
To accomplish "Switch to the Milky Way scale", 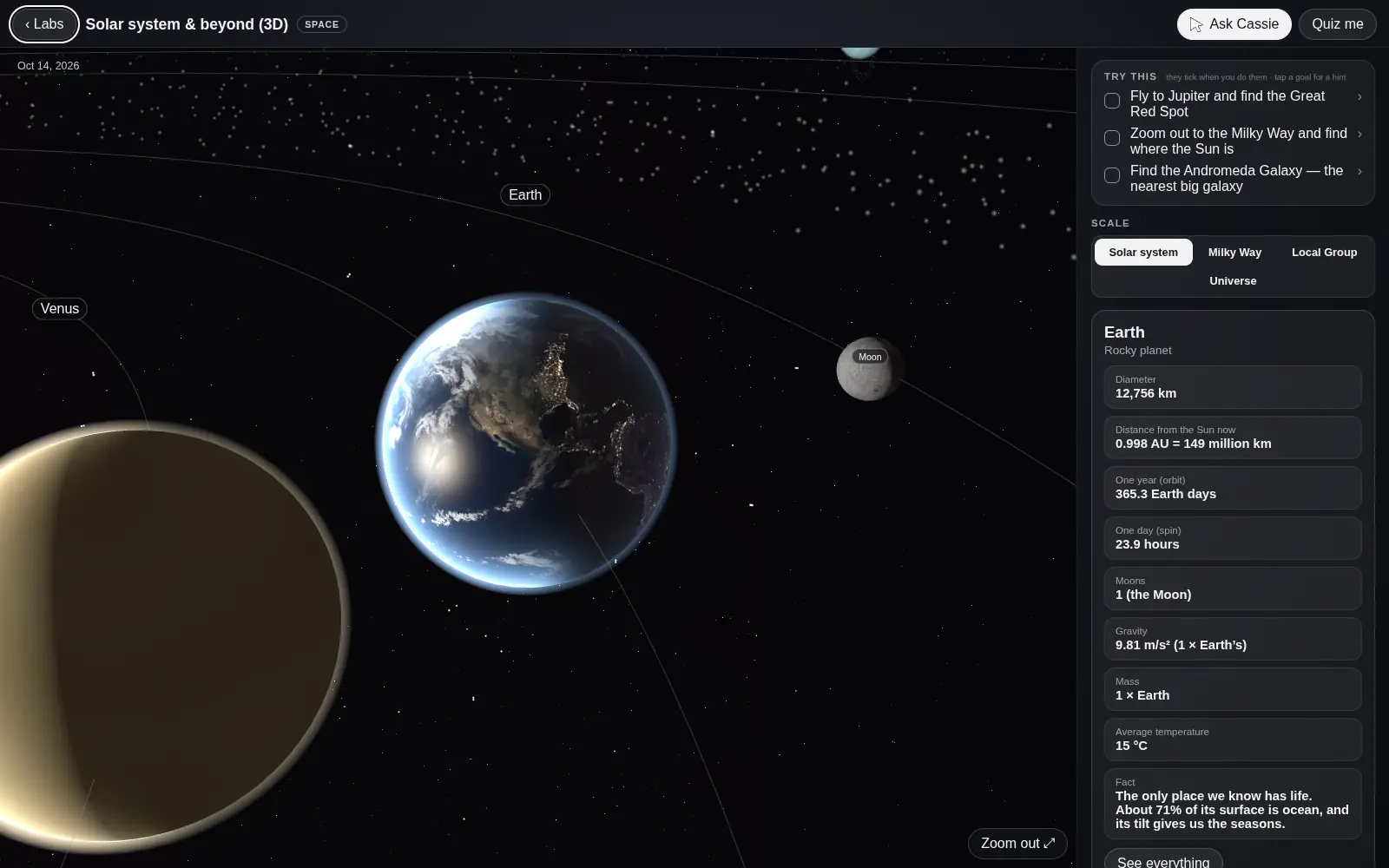I will (x=1234, y=253).
